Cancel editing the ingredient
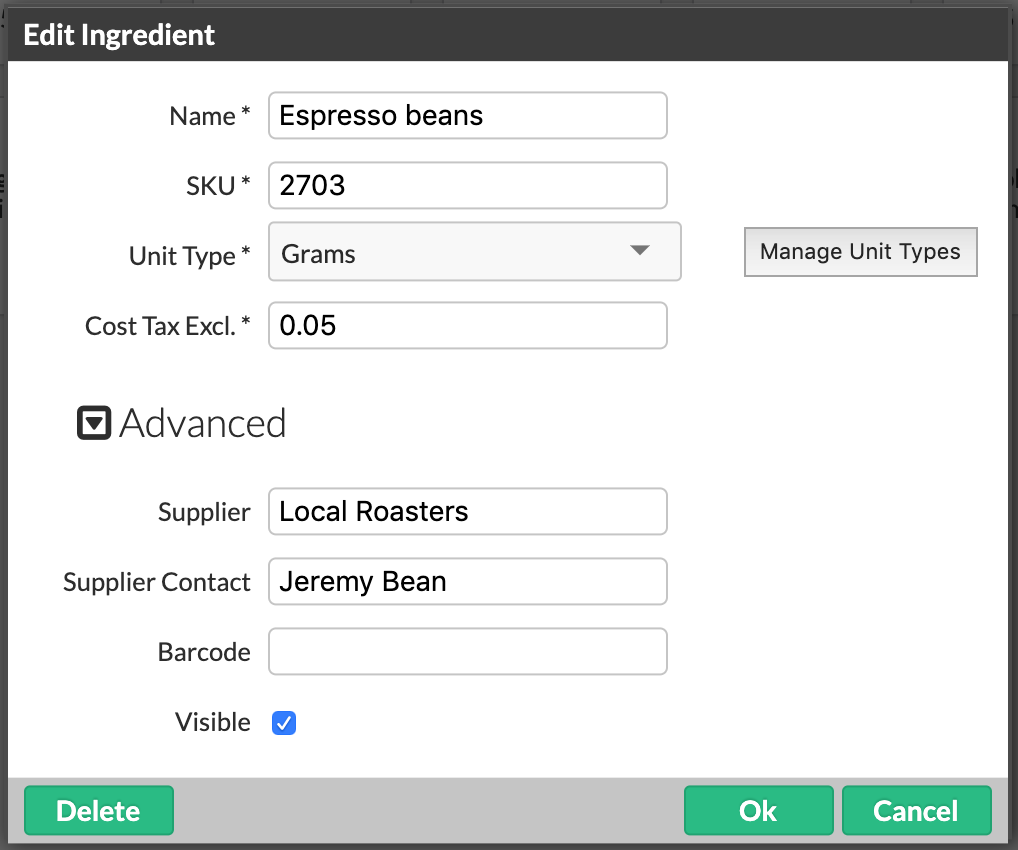Image resolution: width=1018 pixels, height=850 pixels. [916, 810]
